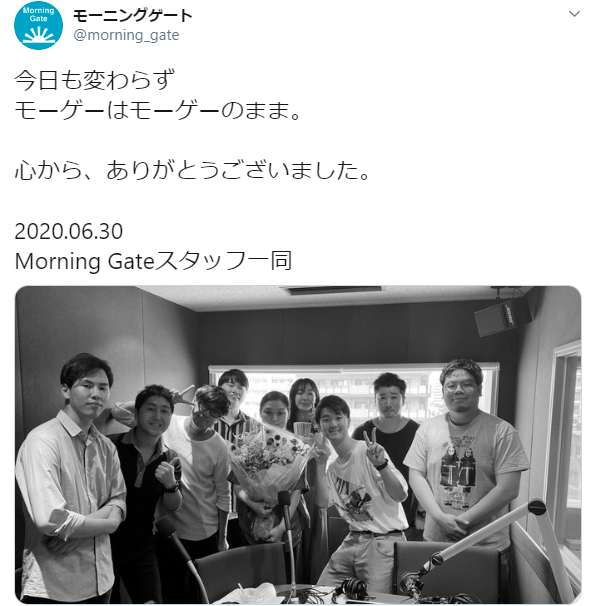Click the headphones on the studio desk

(352, 589)
